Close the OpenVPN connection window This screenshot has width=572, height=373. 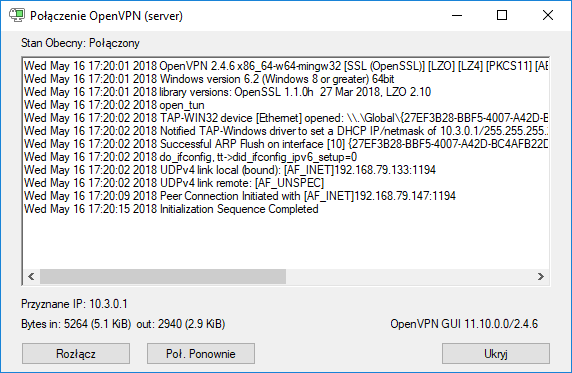click(x=548, y=15)
